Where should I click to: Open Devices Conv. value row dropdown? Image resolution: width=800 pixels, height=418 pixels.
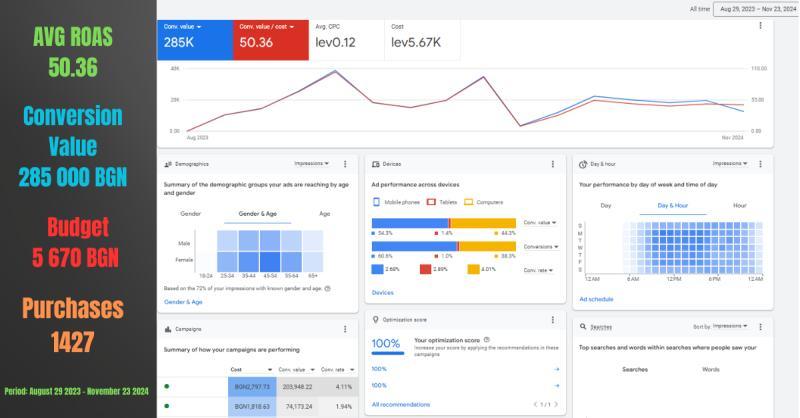coord(540,223)
